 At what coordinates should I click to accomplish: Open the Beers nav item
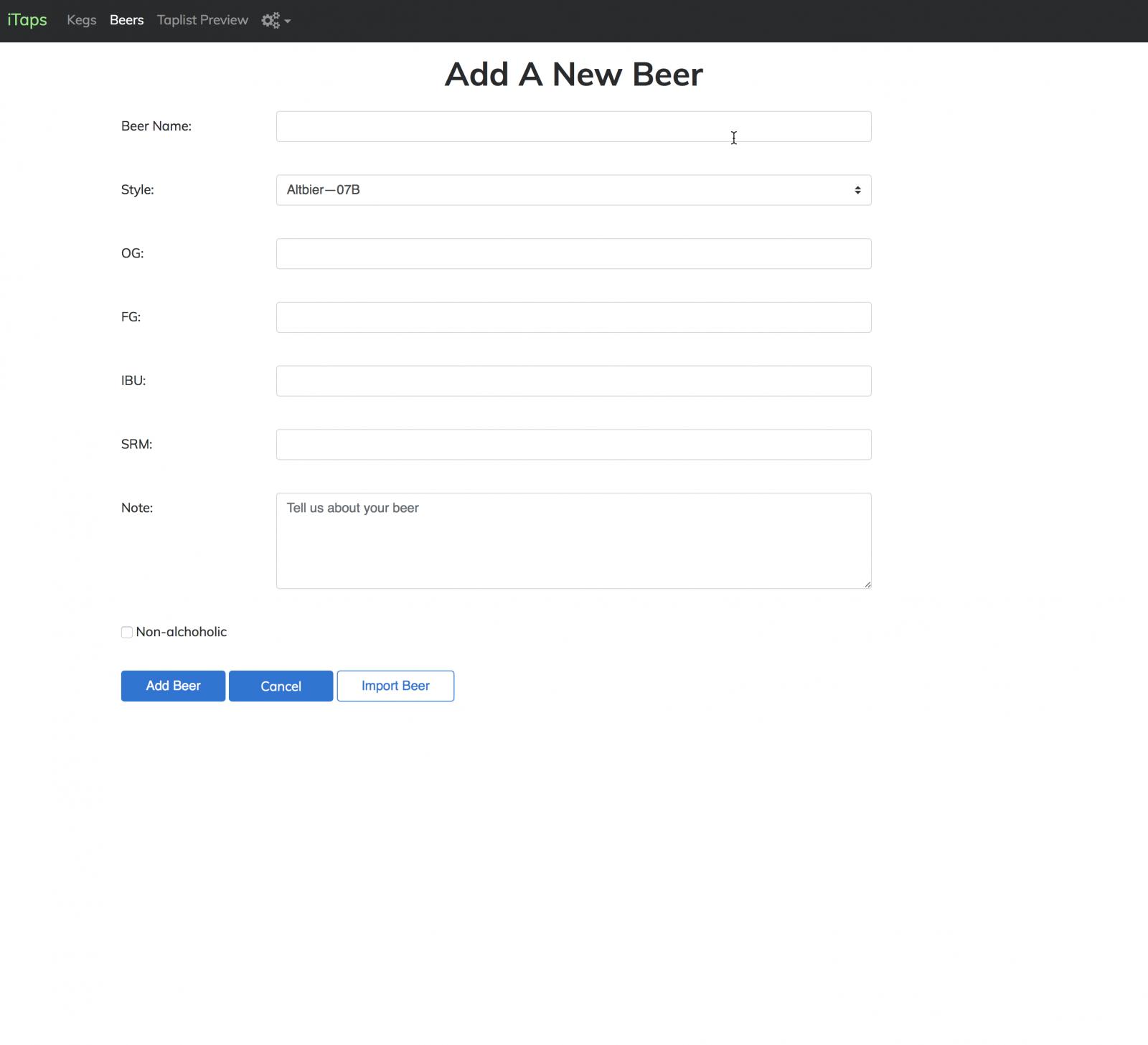tap(127, 20)
